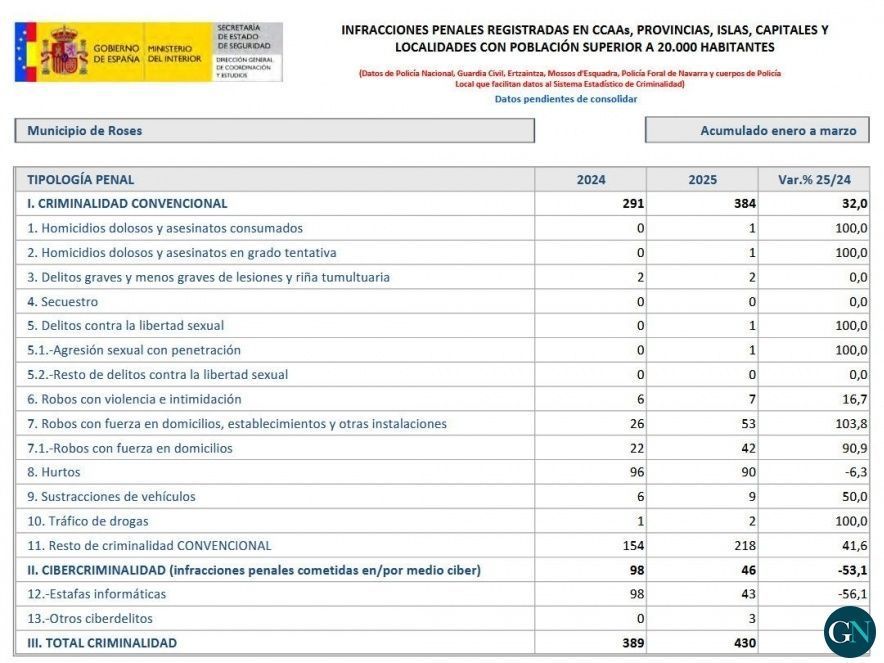
Task: Click variation 90,9 in the table
Action: click(855, 448)
